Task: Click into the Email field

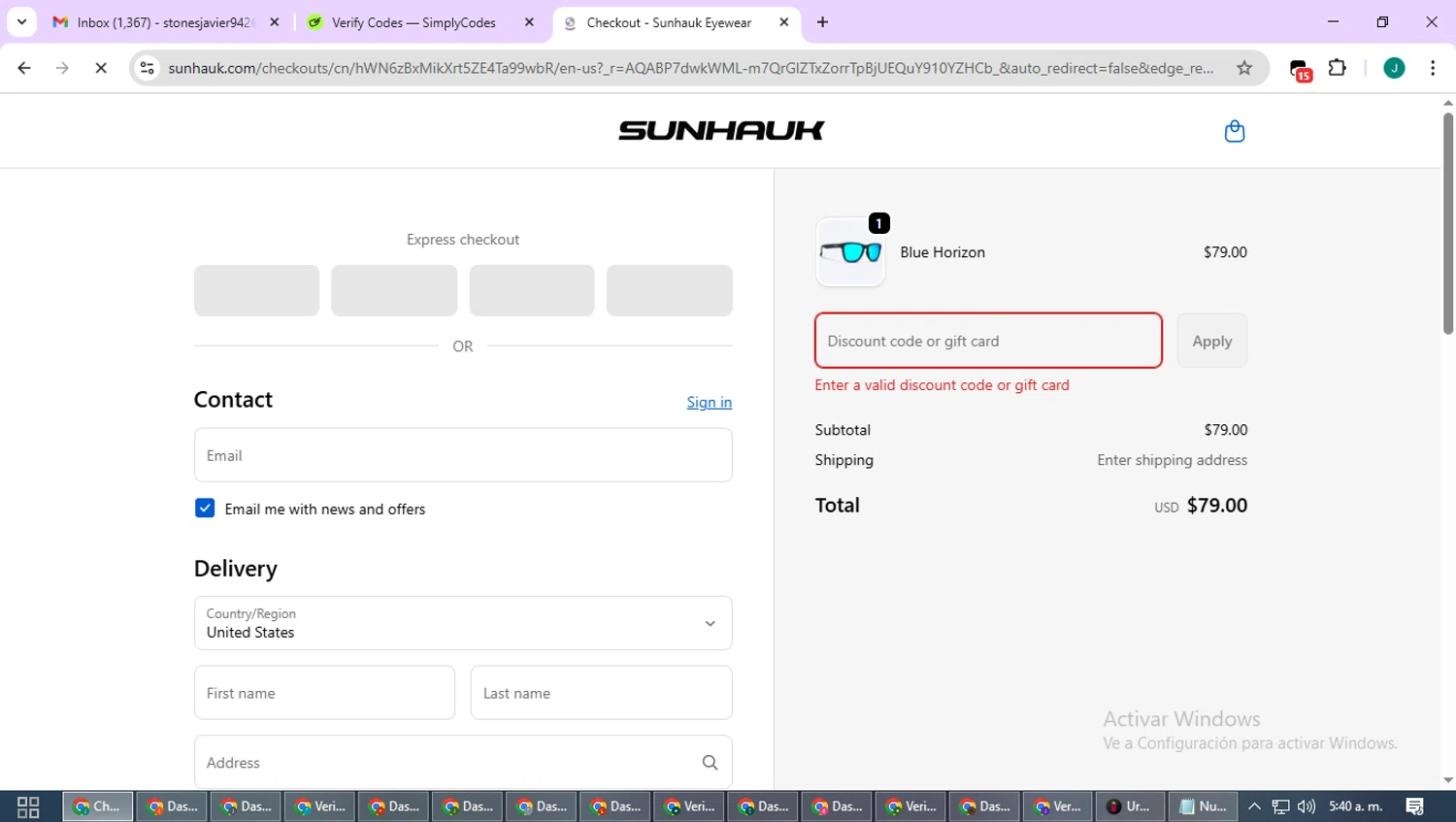Action: click(x=463, y=455)
